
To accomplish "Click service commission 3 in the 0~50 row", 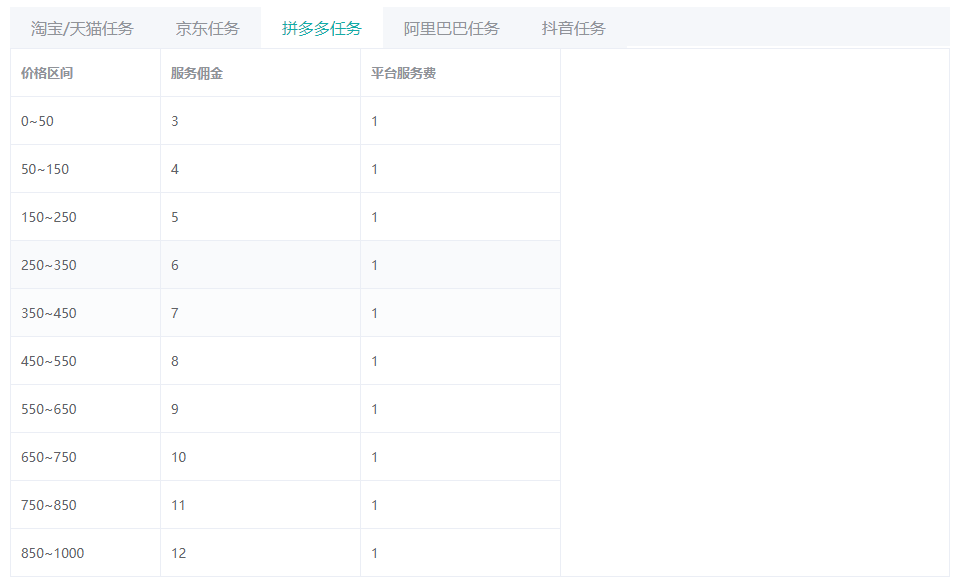I will [261, 121].
